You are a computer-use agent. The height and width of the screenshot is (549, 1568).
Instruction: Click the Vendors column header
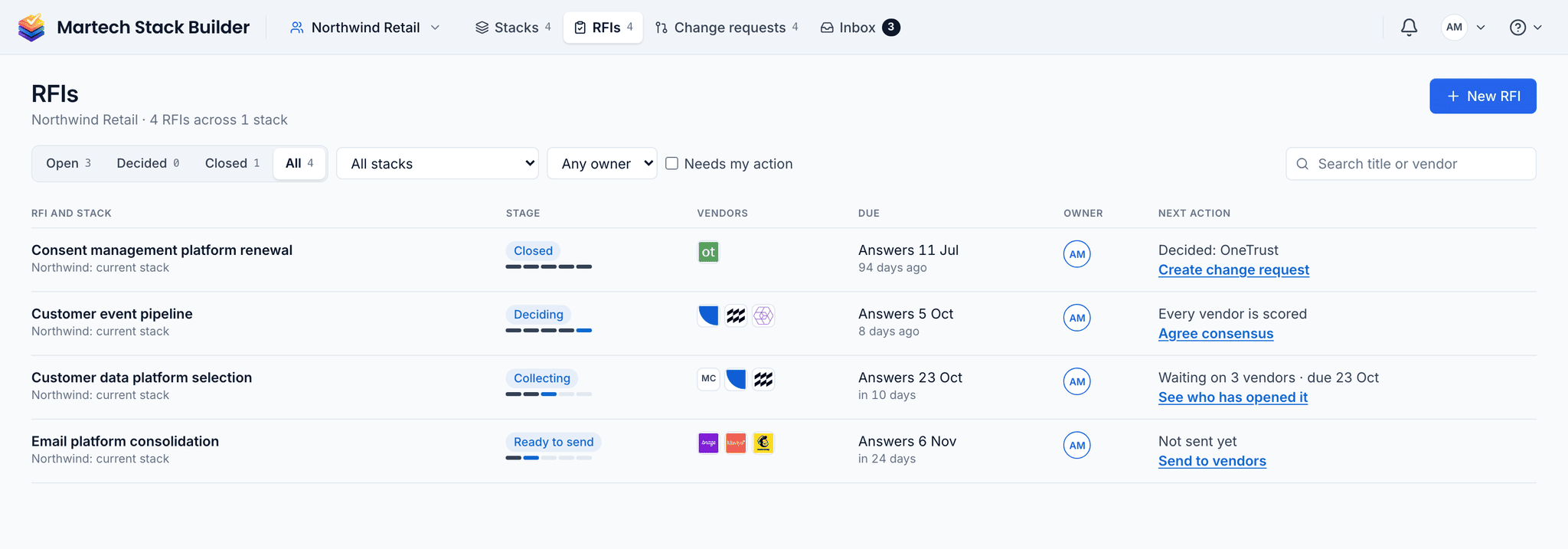[722, 213]
